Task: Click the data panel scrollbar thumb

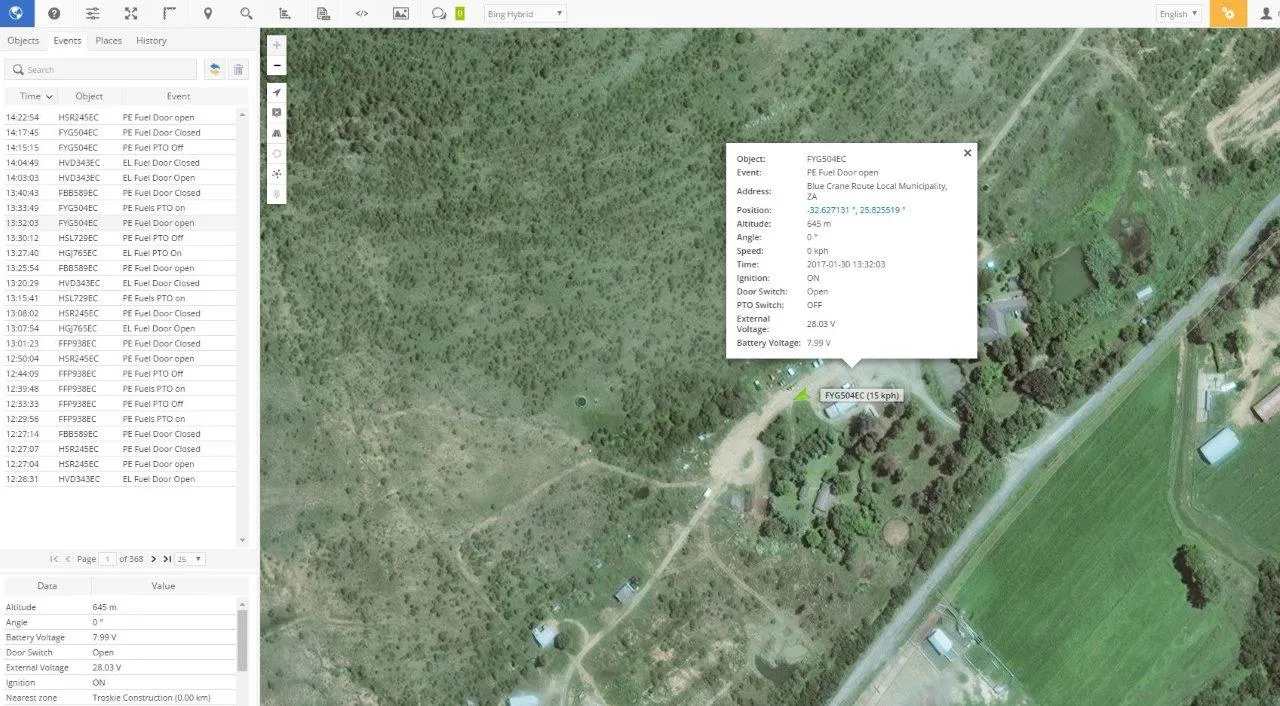Action: (x=242, y=640)
